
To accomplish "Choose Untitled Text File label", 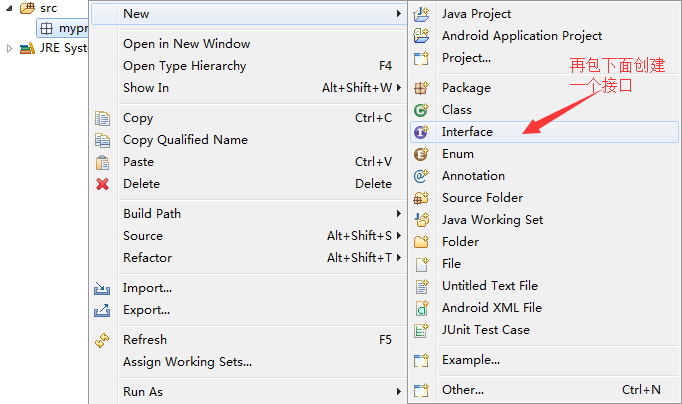I will [490, 286].
